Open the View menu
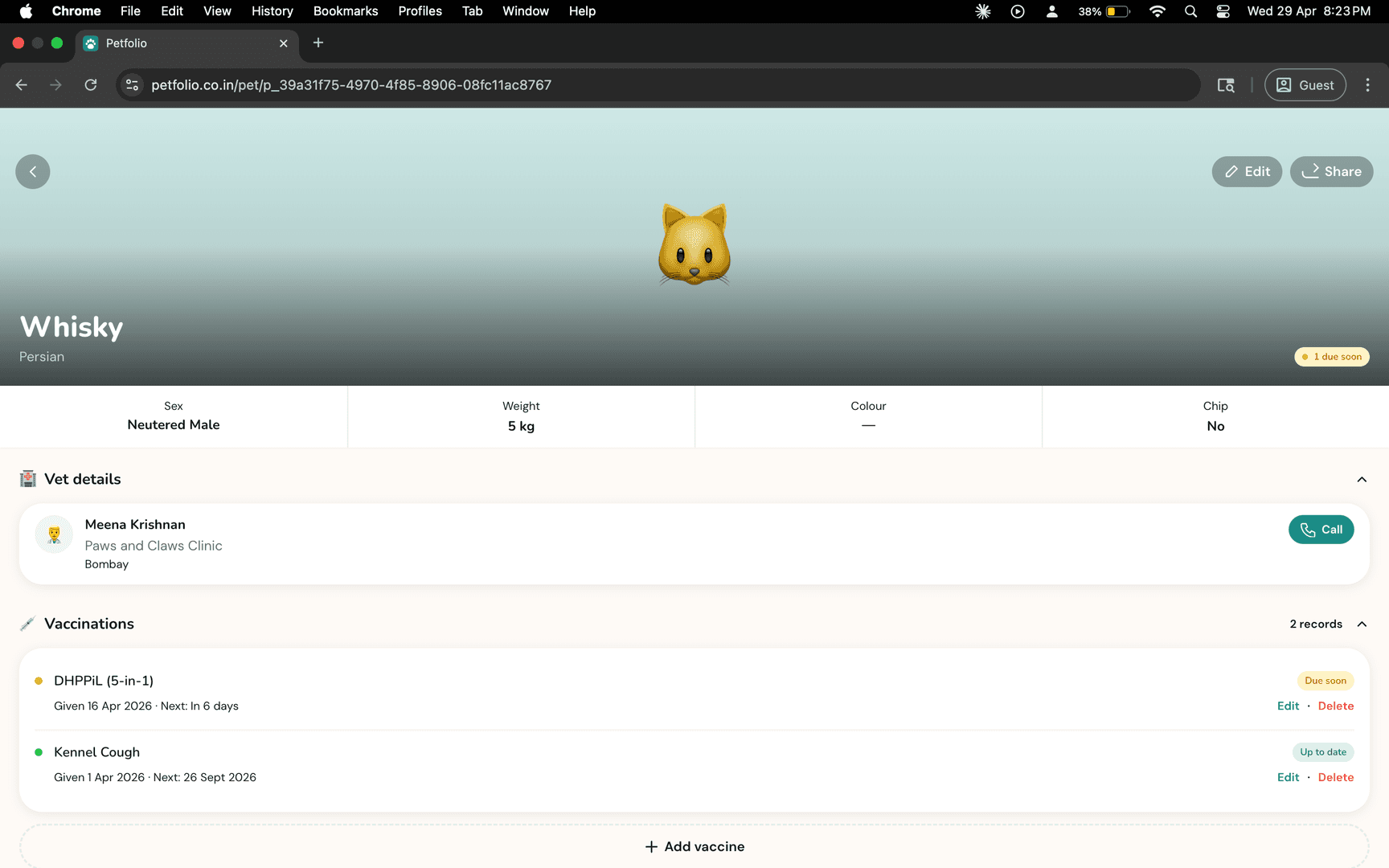 pyautogui.click(x=217, y=11)
